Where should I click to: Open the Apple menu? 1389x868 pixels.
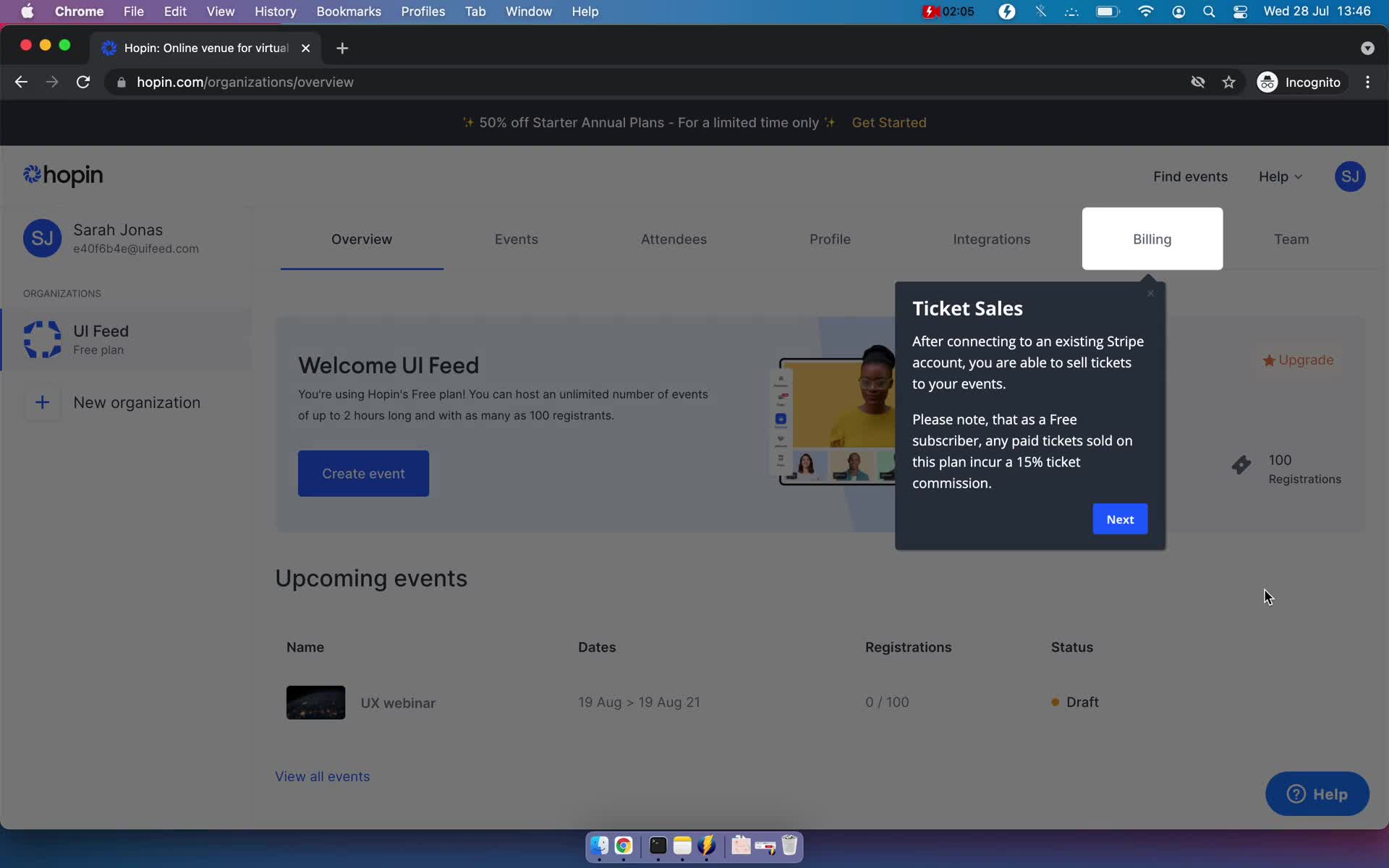tap(27, 12)
